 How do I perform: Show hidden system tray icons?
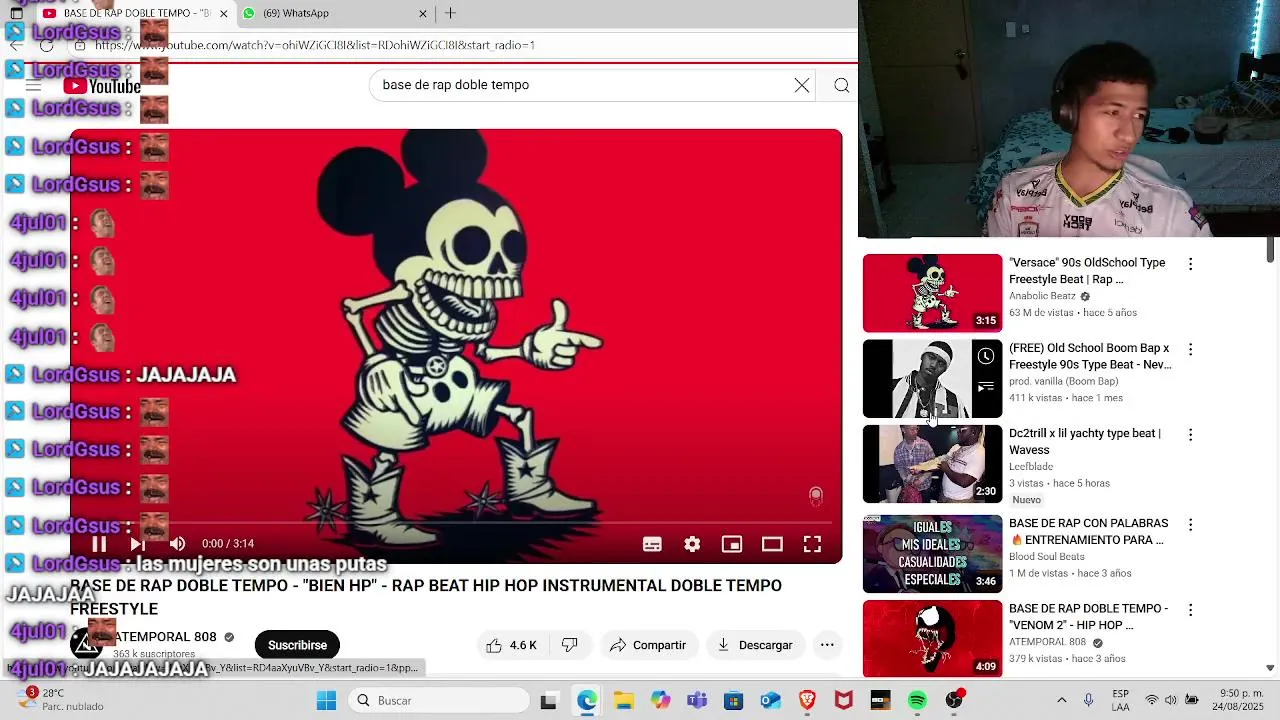click(1061, 701)
